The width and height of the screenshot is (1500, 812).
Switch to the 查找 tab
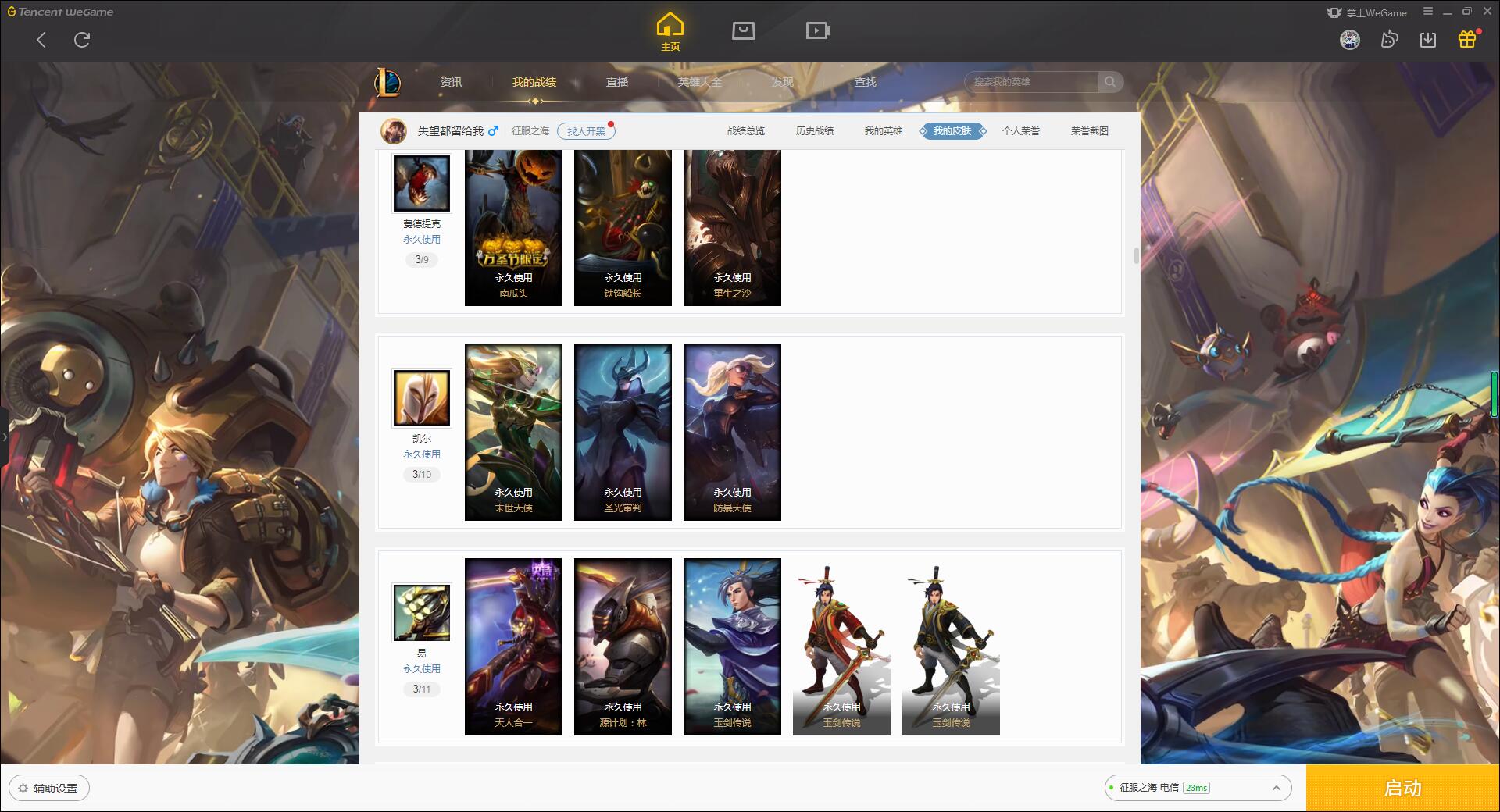coord(865,82)
